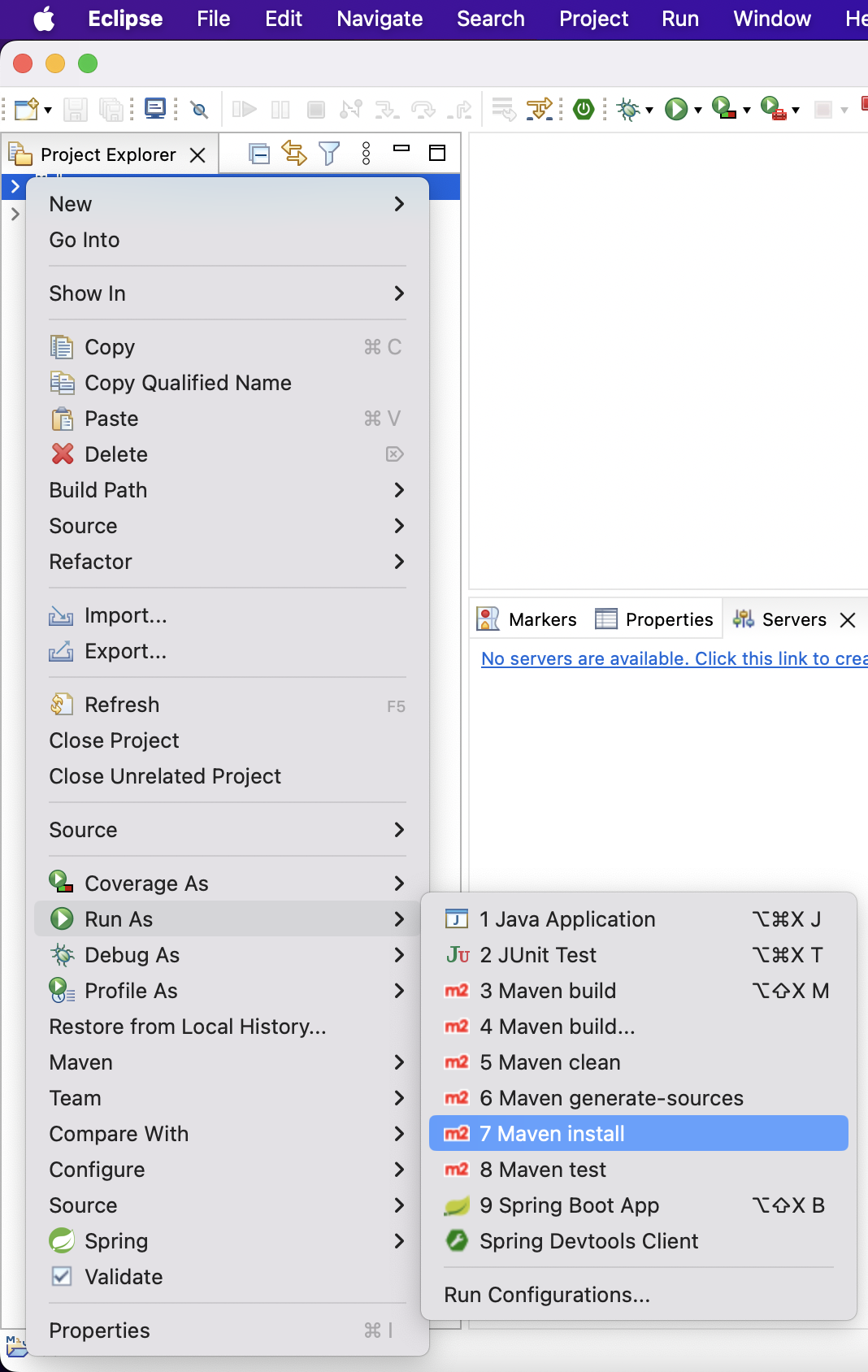Expand the Refactor submenu
Viewport: 868px width, 1372px height.
[x=228, y=562]
